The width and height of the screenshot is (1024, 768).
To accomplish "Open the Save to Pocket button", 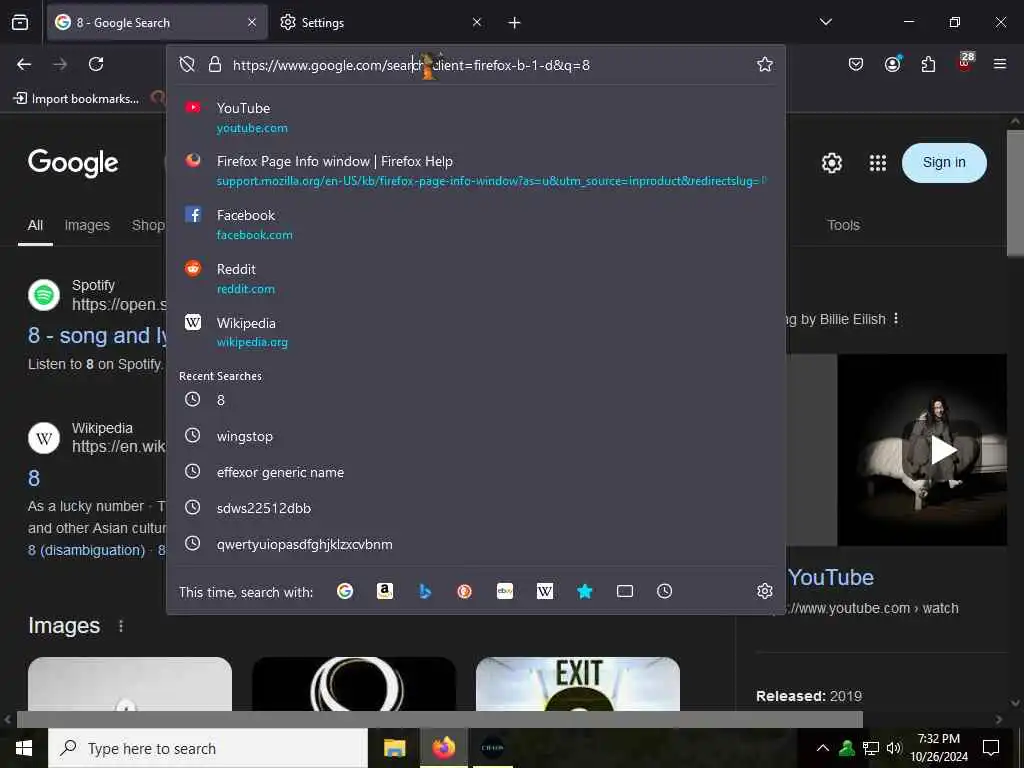I will 856,64.
